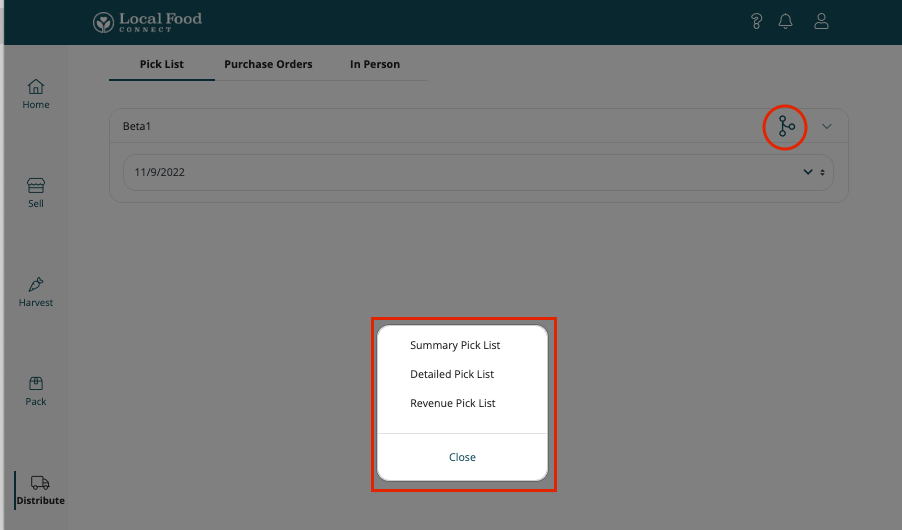Screen dimensions: 902x530
Task: Open the help question mark icon
Action: tap(757, 22)
